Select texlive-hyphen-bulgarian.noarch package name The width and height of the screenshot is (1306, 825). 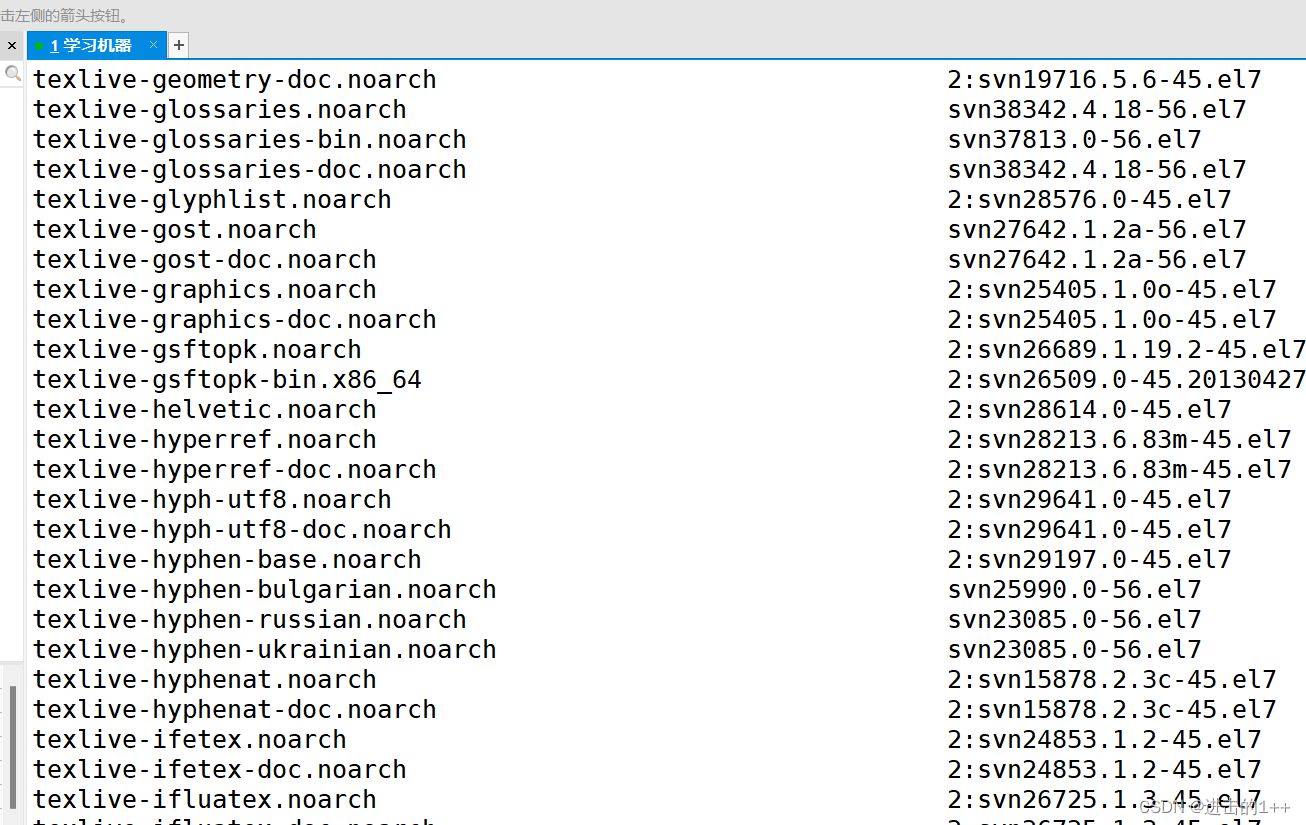click(x=265, y=590)
